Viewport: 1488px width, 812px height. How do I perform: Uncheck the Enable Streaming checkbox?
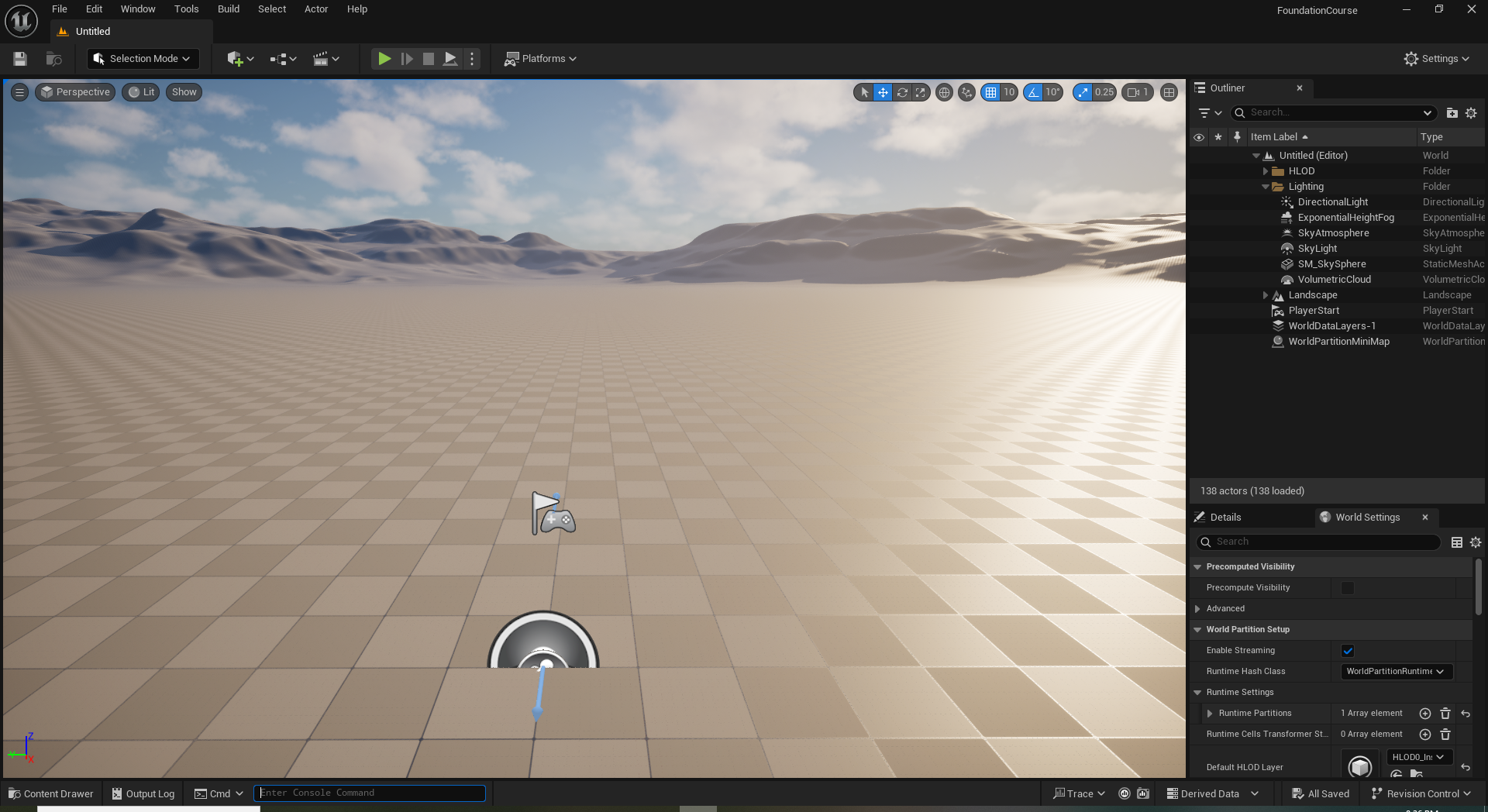coord(1348,651)
